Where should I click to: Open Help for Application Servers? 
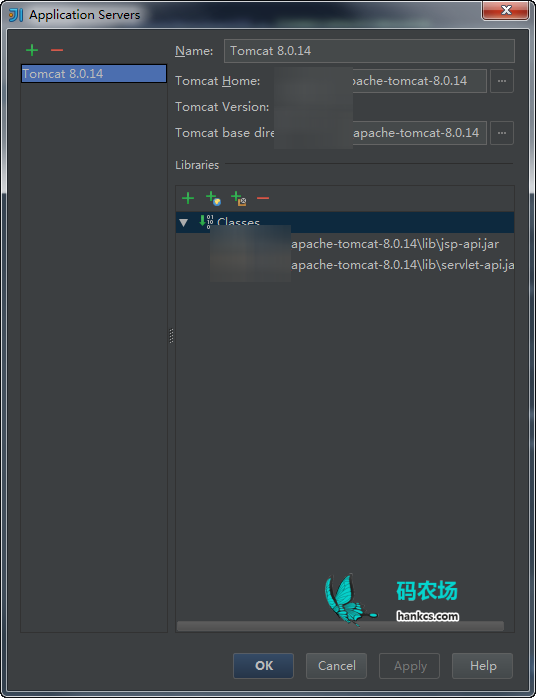coord(483,666)
